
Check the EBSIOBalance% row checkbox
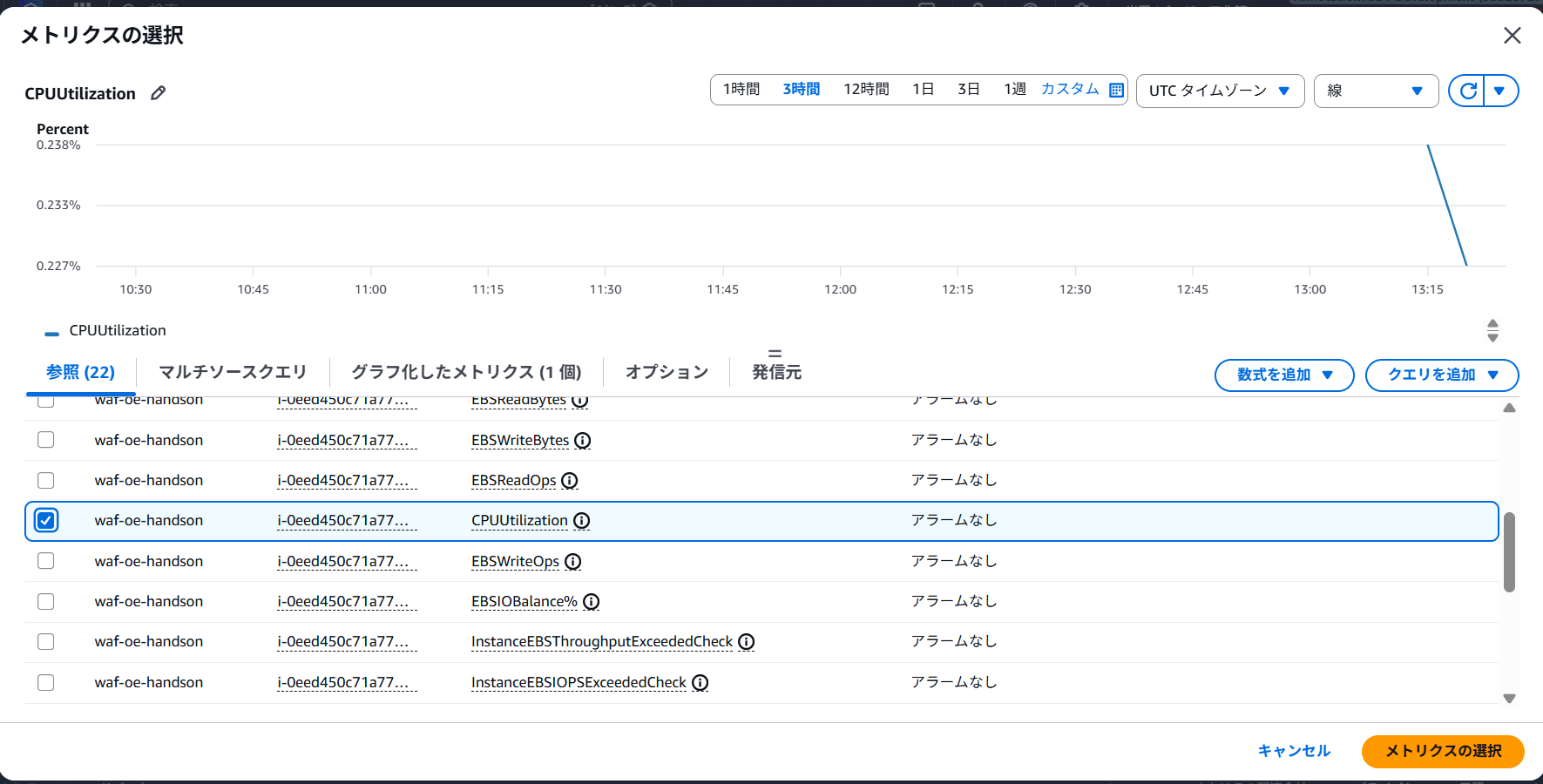[x=46, y=601]
